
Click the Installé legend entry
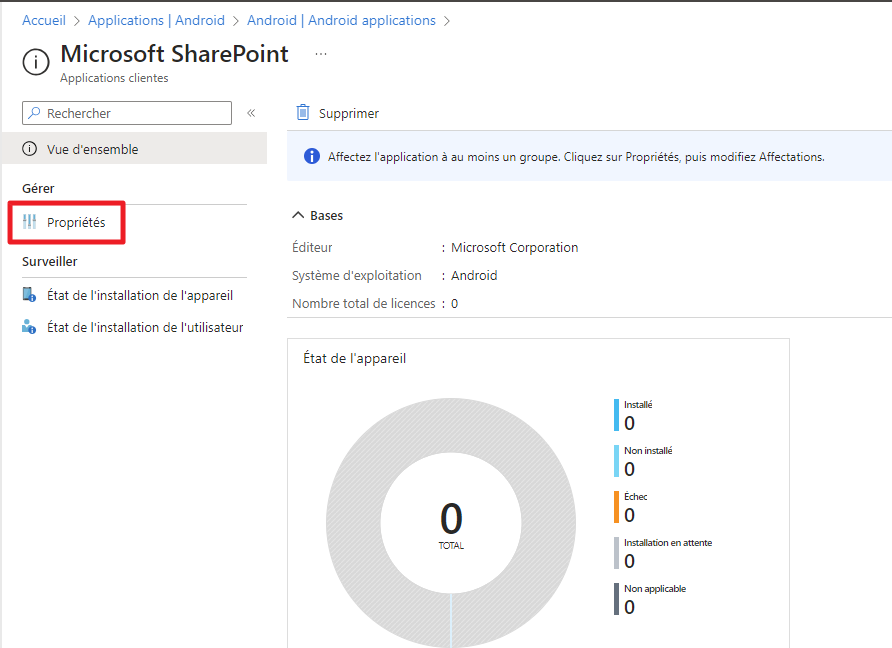click(x=633, y=415)
